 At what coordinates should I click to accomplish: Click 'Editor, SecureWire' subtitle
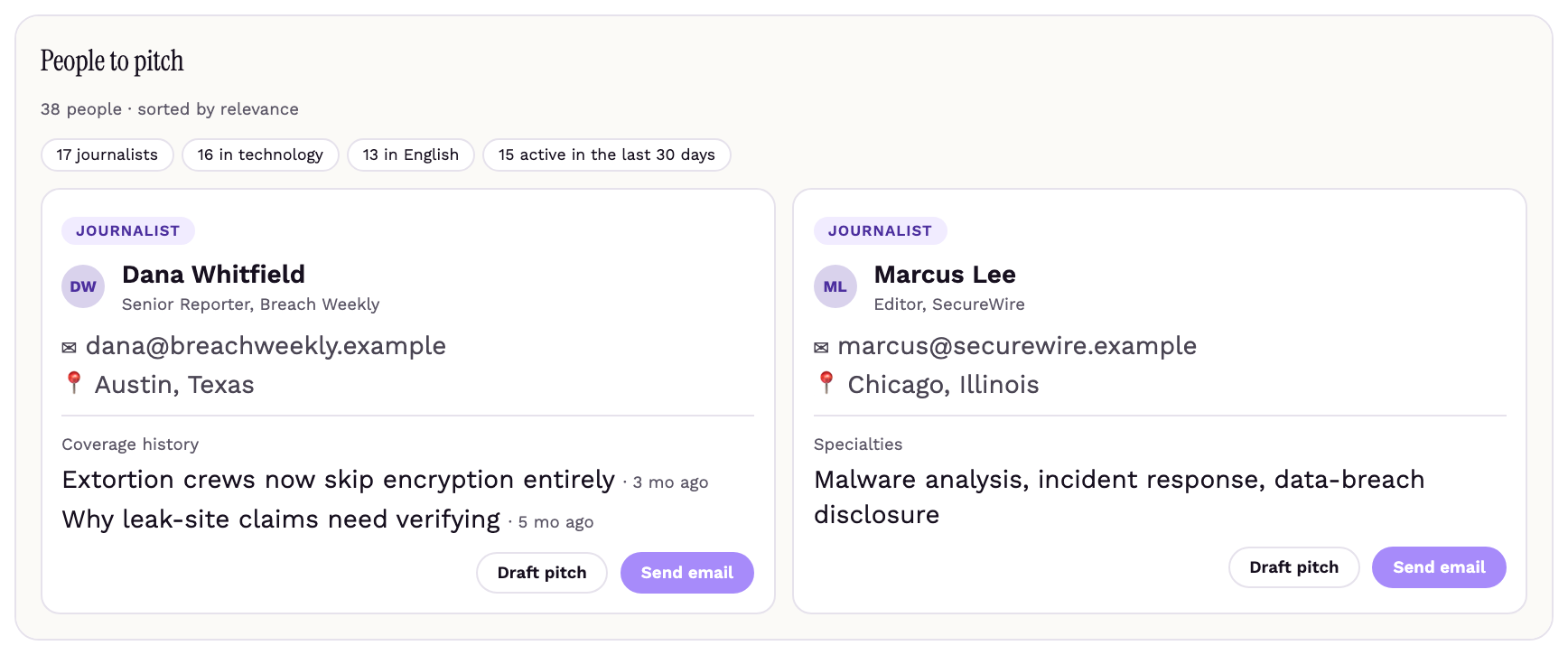click(x=949, y=304)
